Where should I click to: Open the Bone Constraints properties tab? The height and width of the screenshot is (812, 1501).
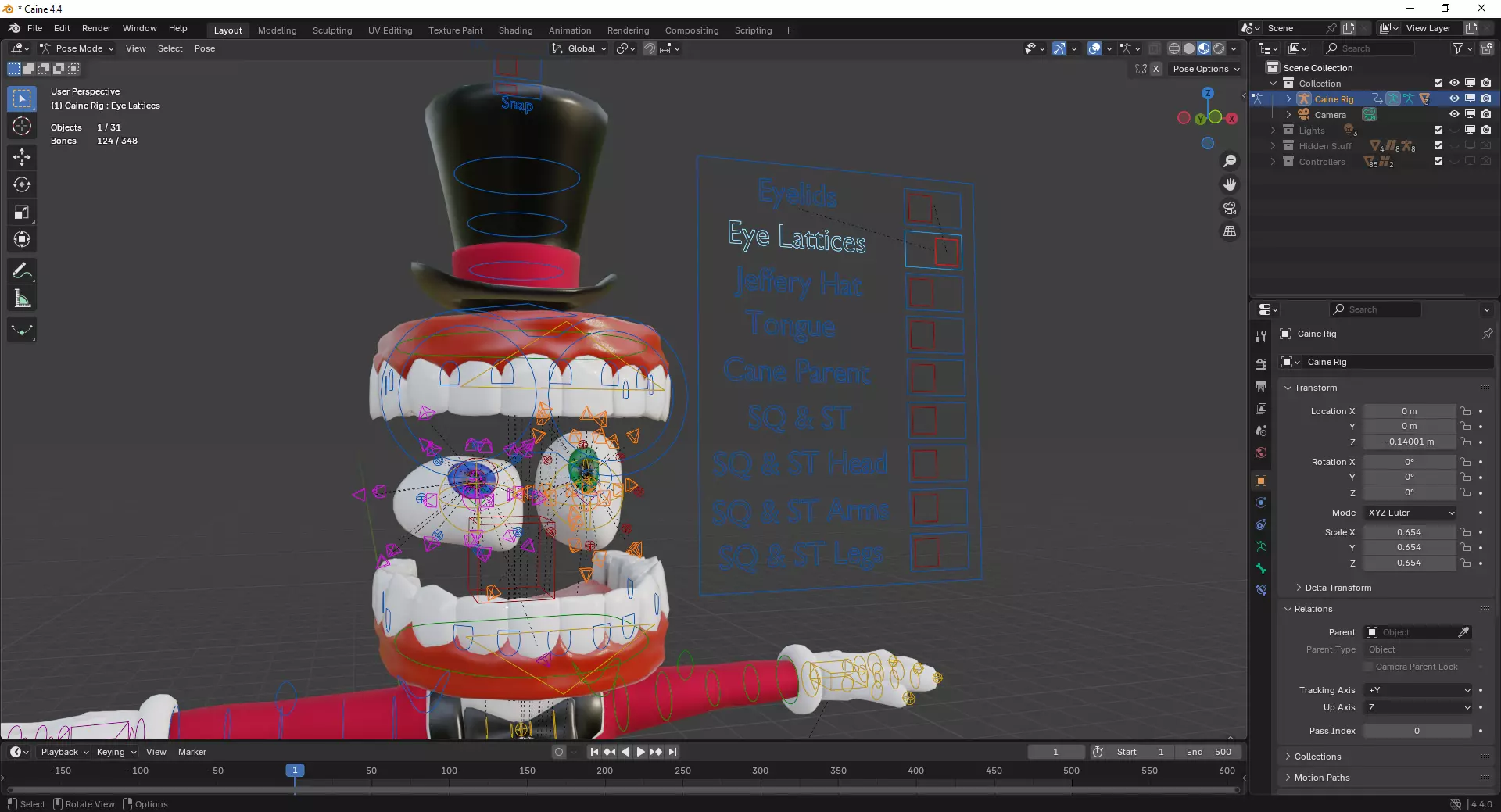tap(1260, 590)
